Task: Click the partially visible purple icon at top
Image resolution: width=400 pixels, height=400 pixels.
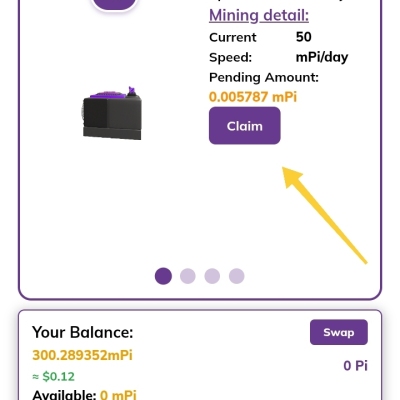Action: pos(114,5)
